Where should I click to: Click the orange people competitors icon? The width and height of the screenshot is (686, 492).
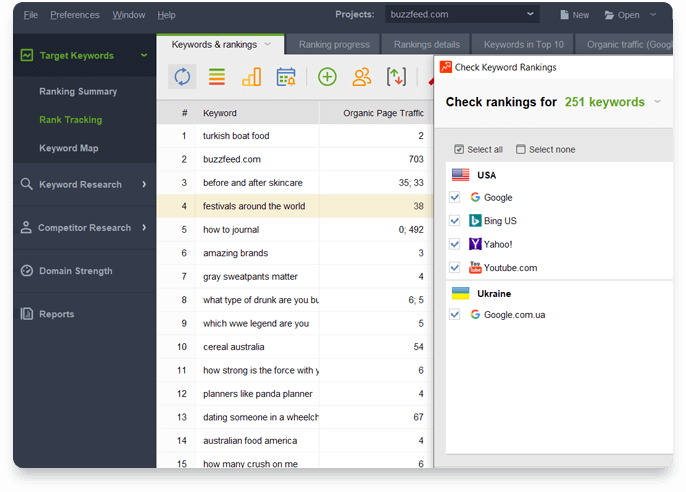coord(362,77)
